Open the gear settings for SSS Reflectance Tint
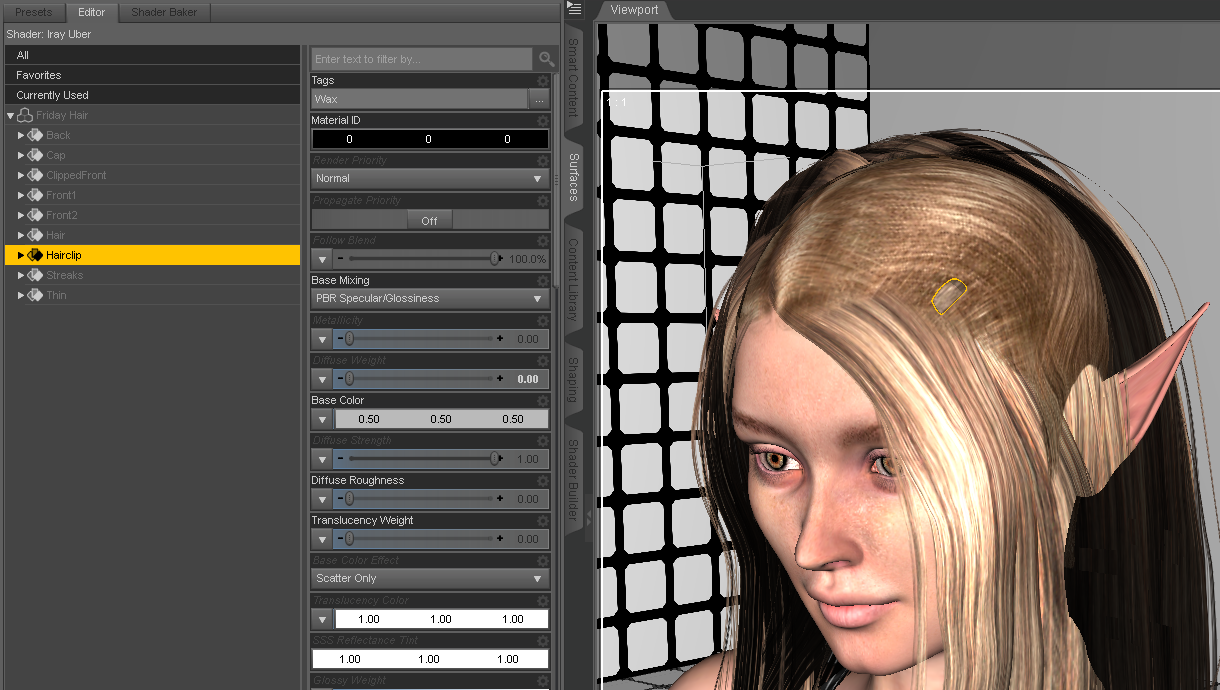The width and height of the screenshot is (1220, 690). coord(543,640)
